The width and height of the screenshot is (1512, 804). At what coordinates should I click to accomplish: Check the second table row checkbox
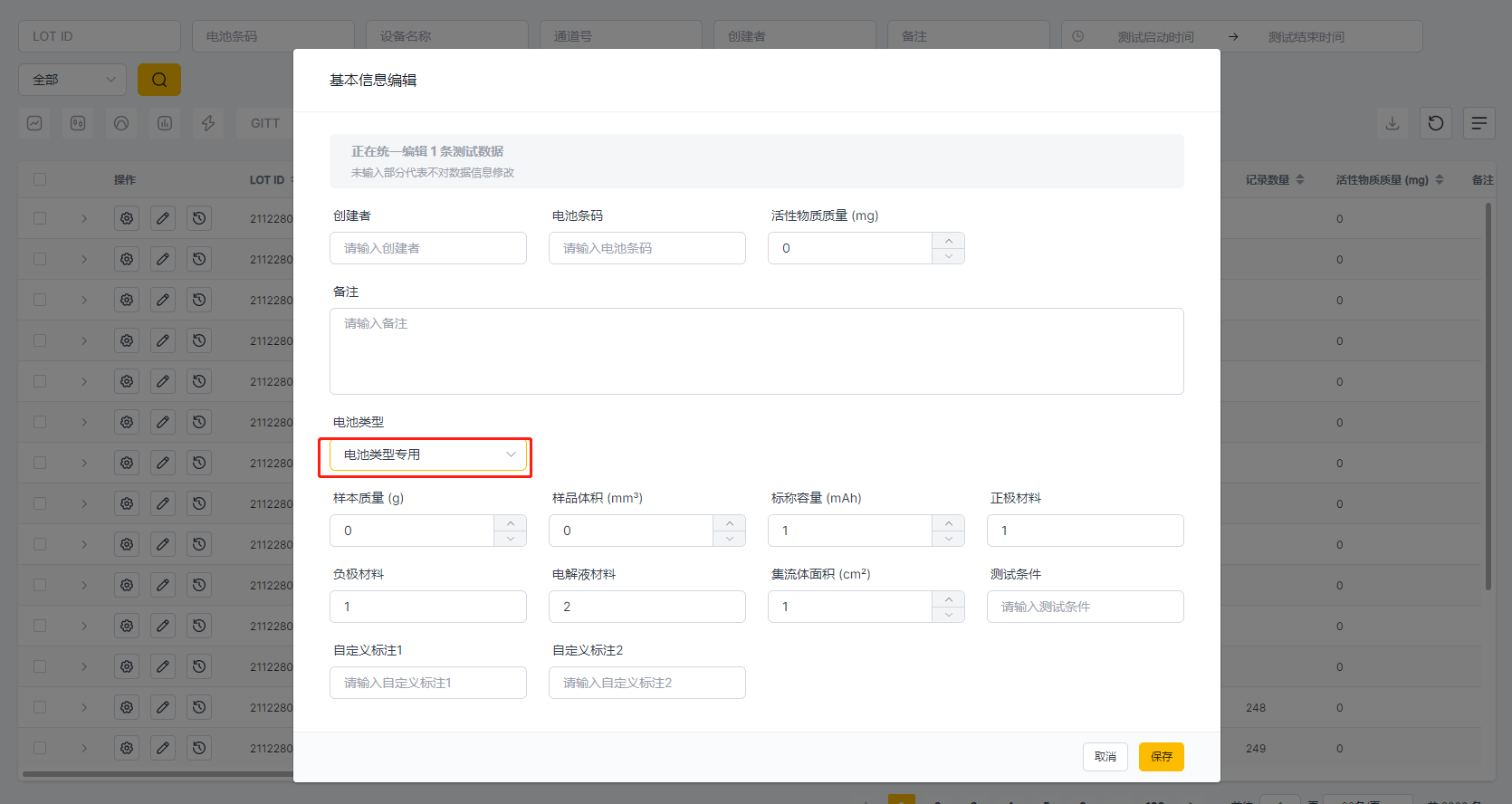pyautogui.click(x=40, y=259)
